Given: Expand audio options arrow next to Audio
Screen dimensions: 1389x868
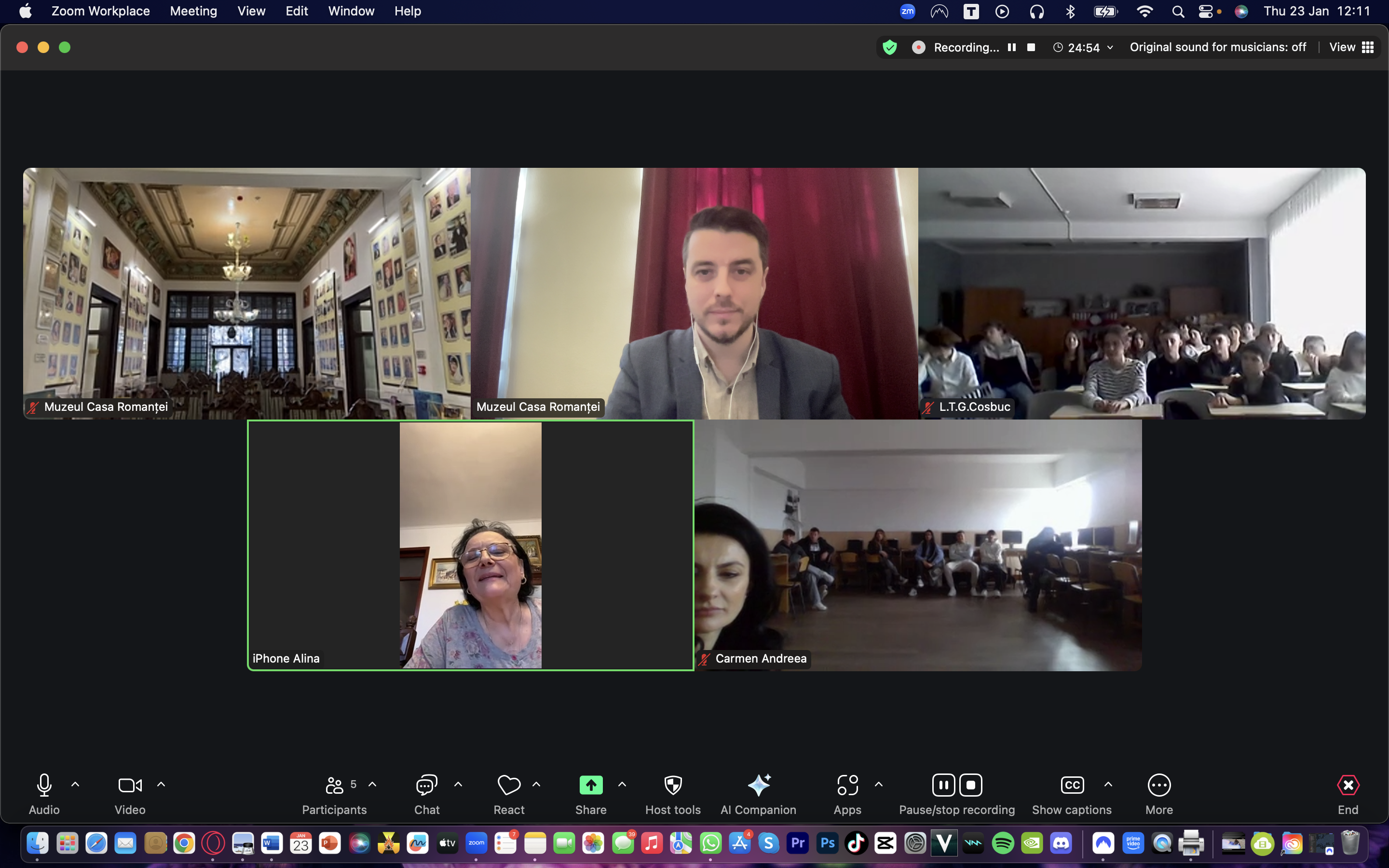Looking at the screenshot, I should coord(75,784).
